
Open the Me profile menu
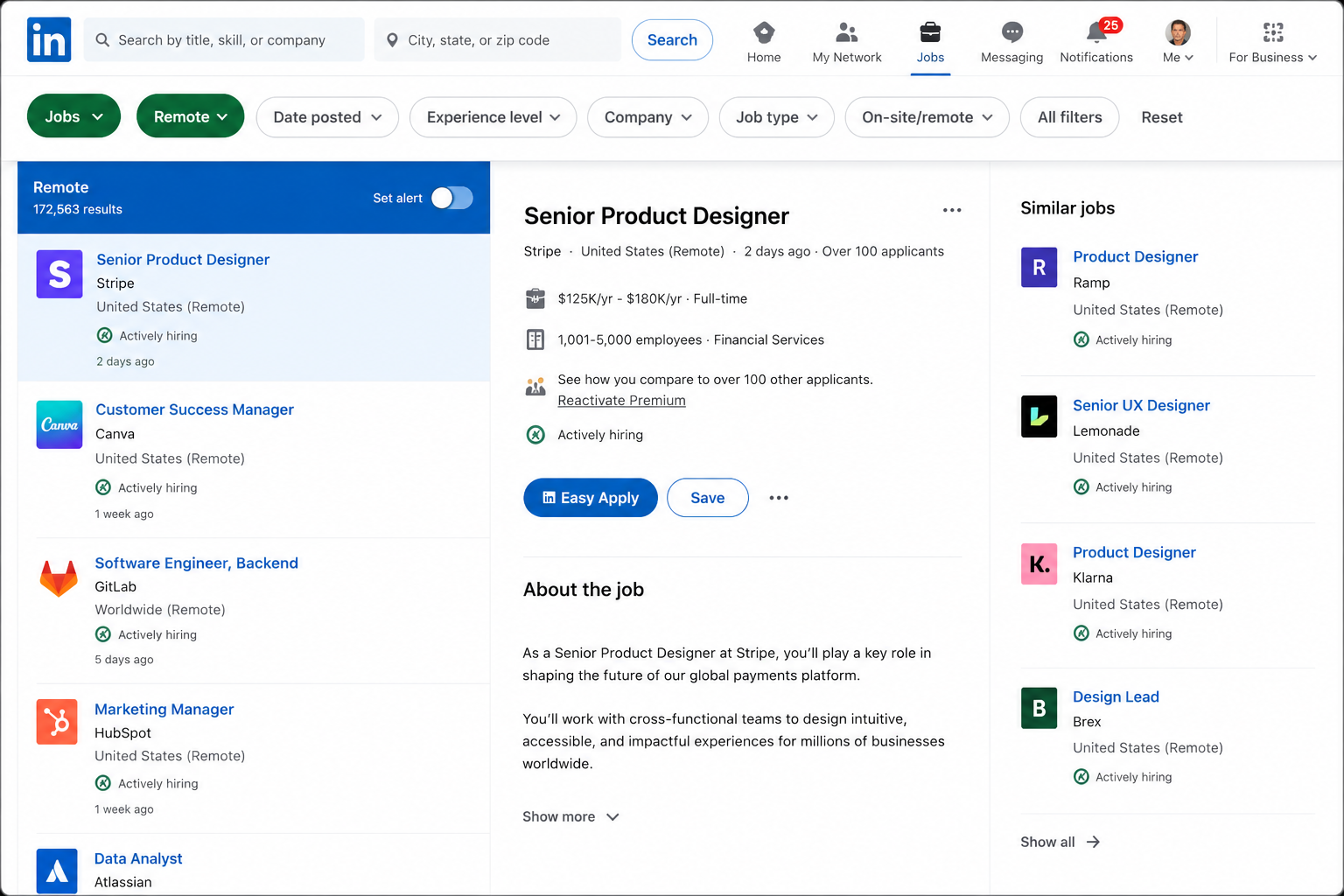click(1178, 43)
